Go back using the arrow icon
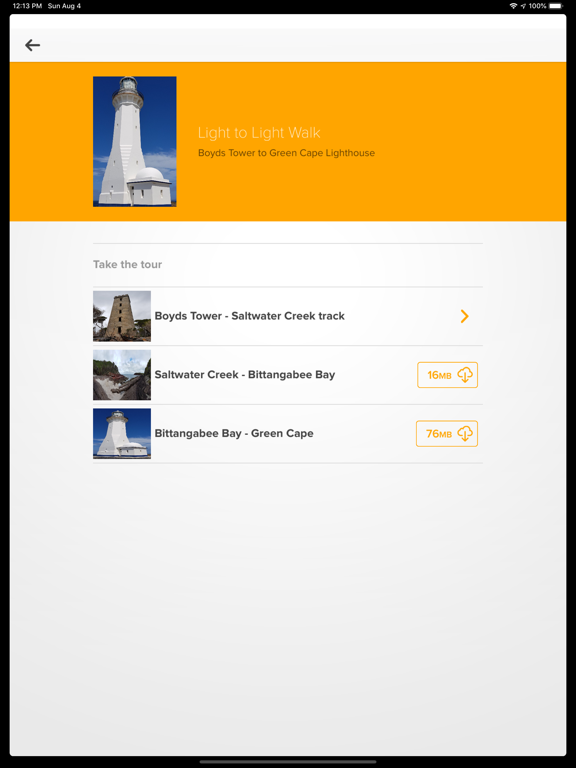This screenshot has width=576, height=768. pos(32,45)
